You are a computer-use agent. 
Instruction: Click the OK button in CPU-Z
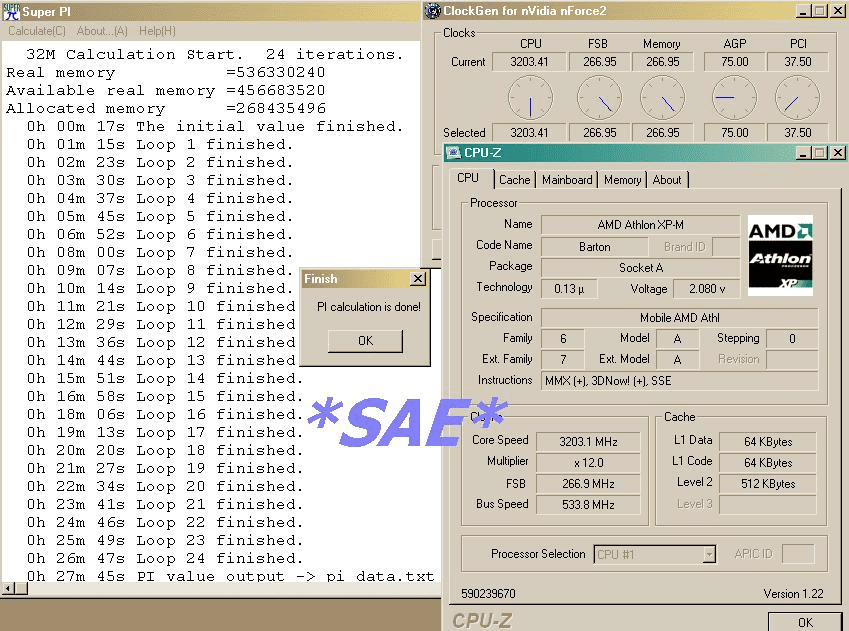click(805, 622)
